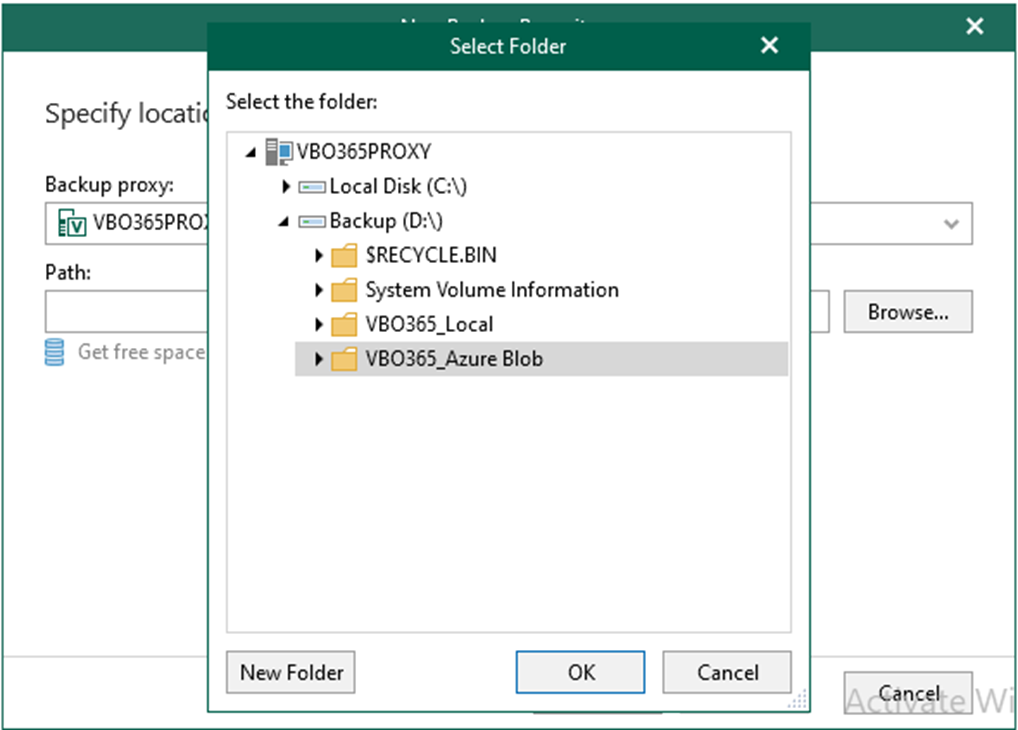
Task: Click the VBO365PROXY computer icon
Action: click(279, 152)
